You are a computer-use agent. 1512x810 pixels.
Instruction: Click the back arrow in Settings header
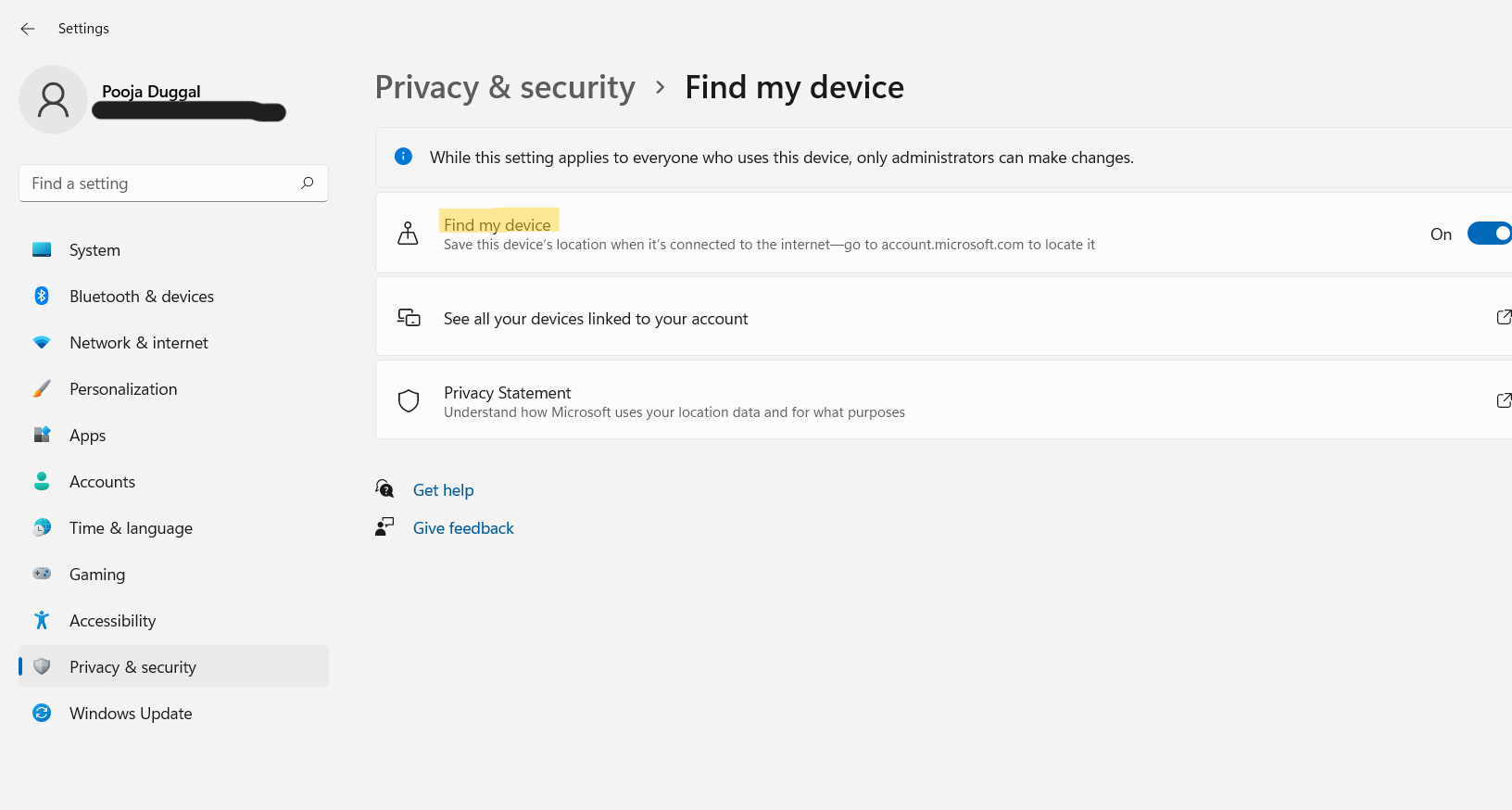(x=28, y=29)
